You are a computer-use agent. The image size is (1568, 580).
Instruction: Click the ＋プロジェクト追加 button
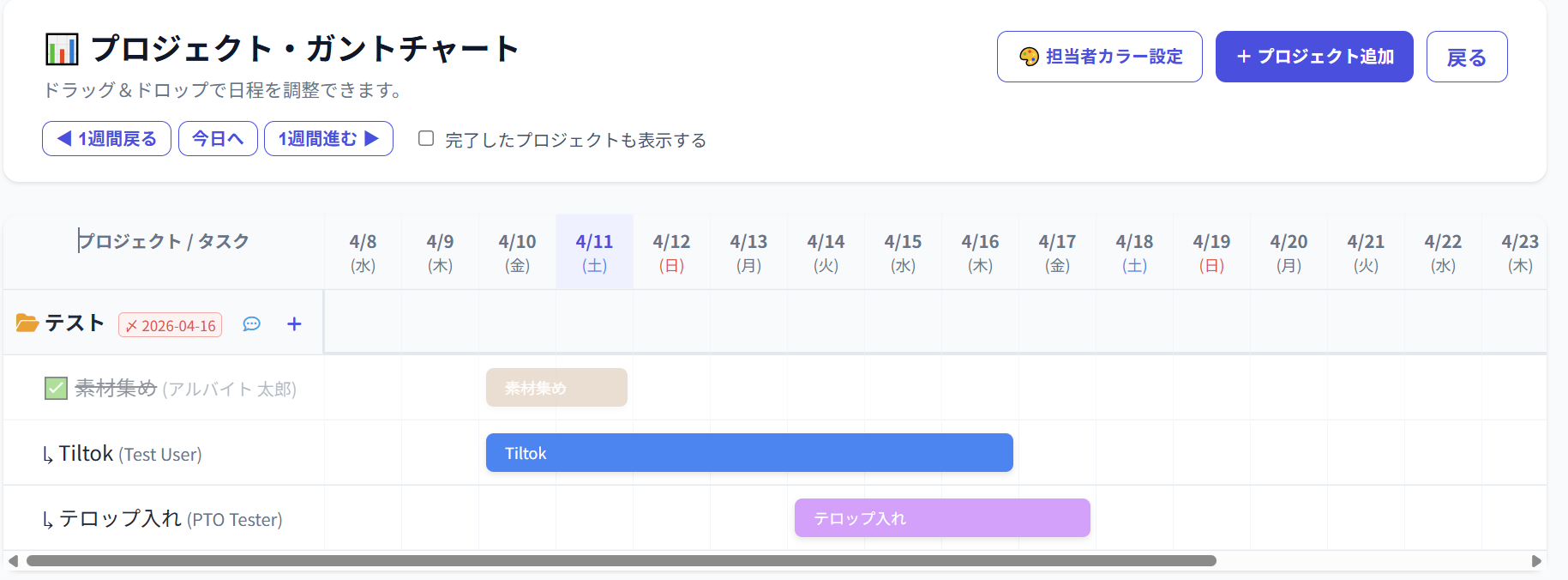1313,57
